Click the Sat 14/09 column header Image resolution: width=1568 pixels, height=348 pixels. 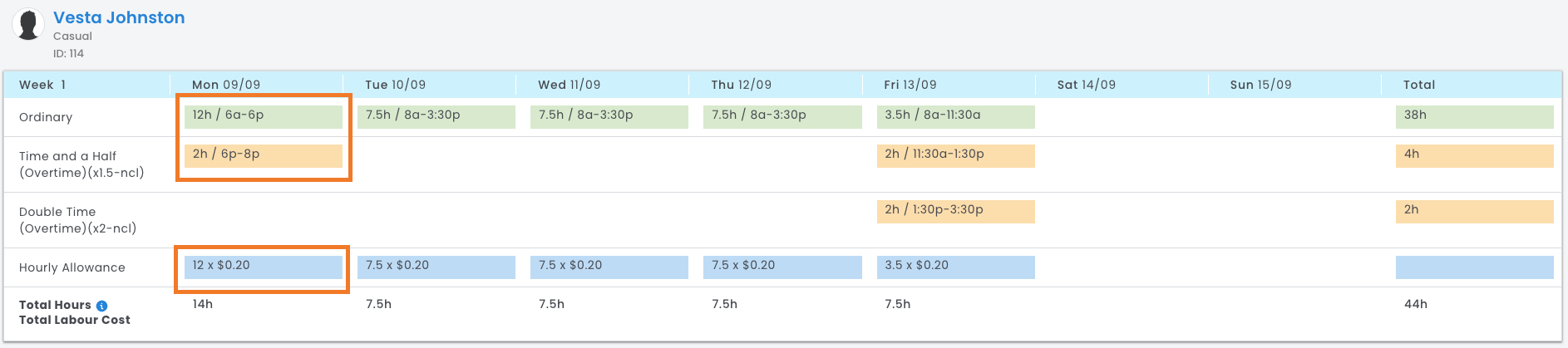coord(1086,85)
